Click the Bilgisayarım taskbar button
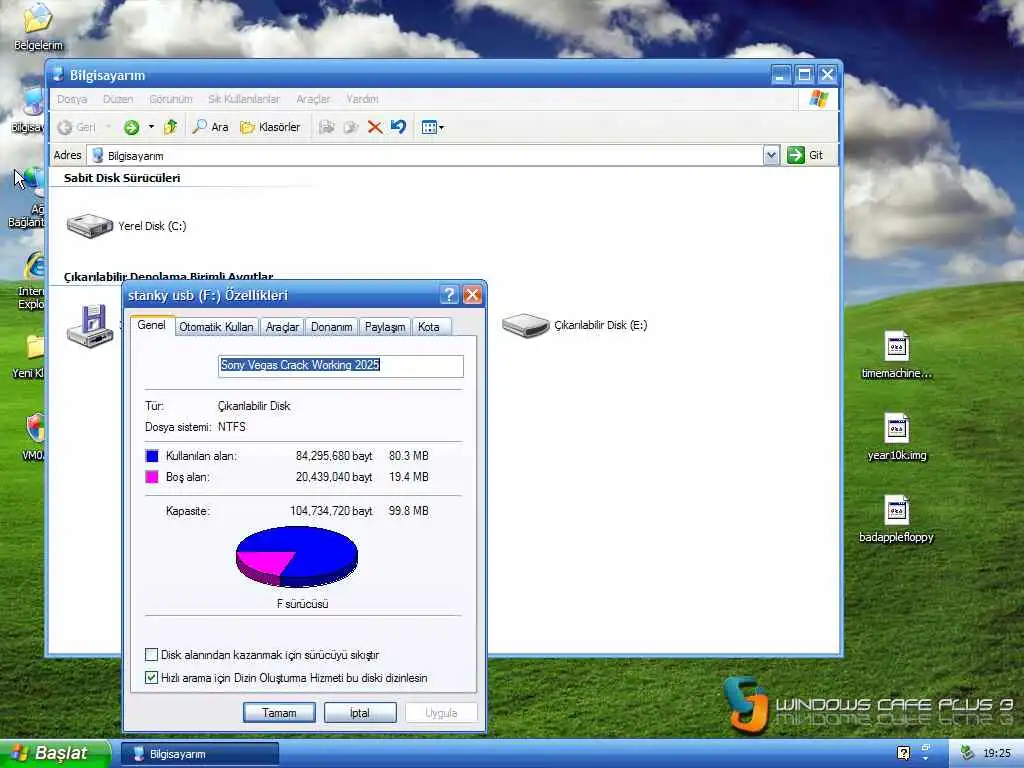 pos(200,754)
